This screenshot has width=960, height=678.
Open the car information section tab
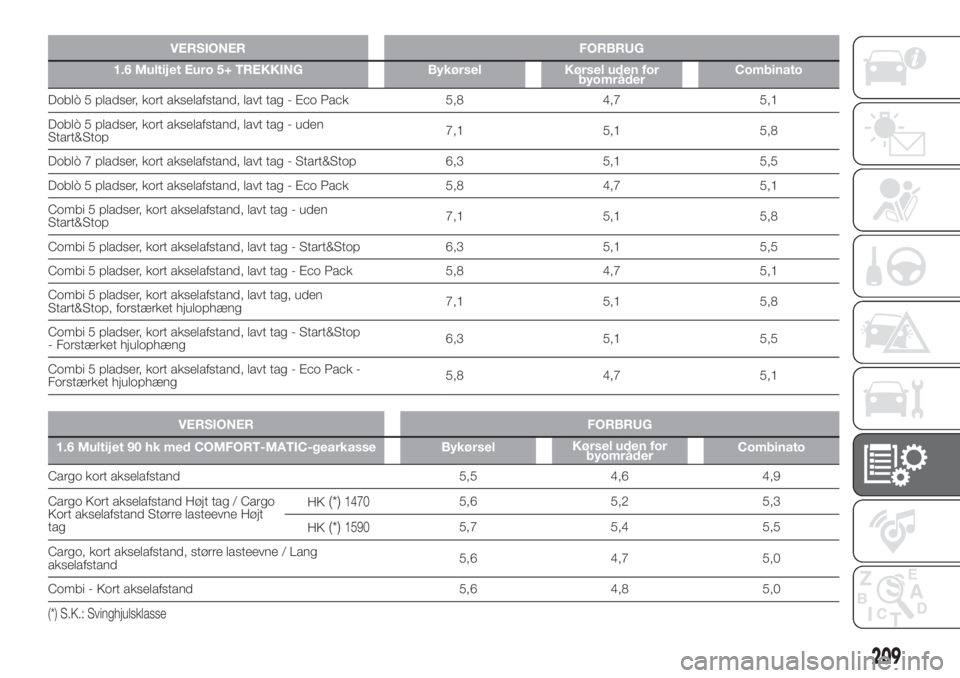coord(906,67)
